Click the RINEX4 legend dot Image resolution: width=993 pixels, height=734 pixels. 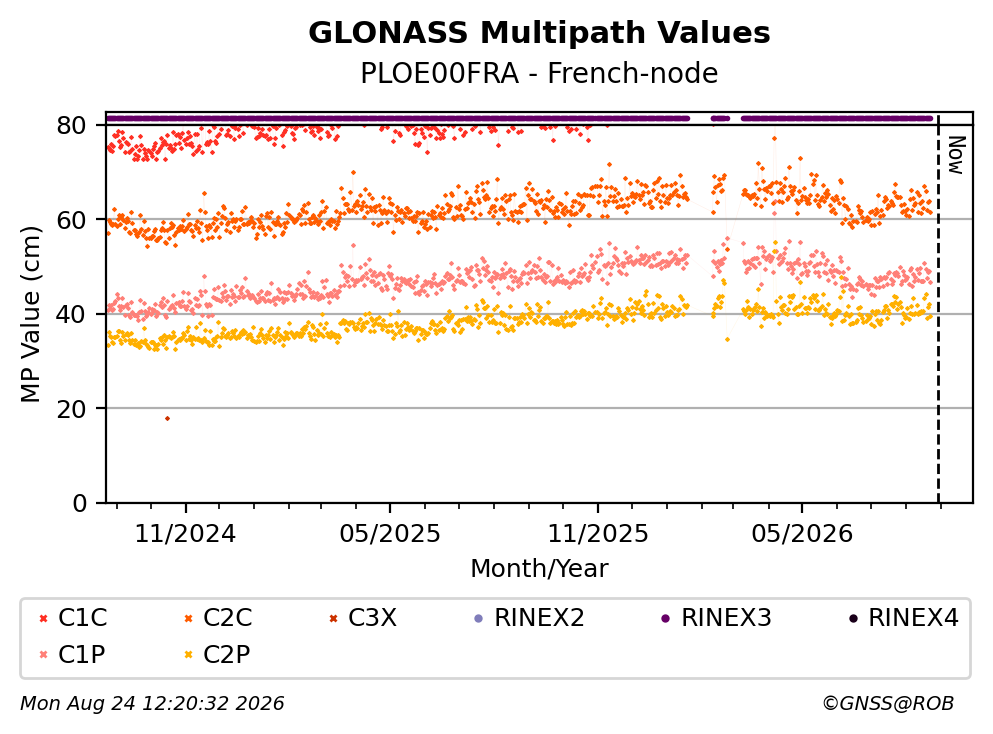click(x=853, y=619)
